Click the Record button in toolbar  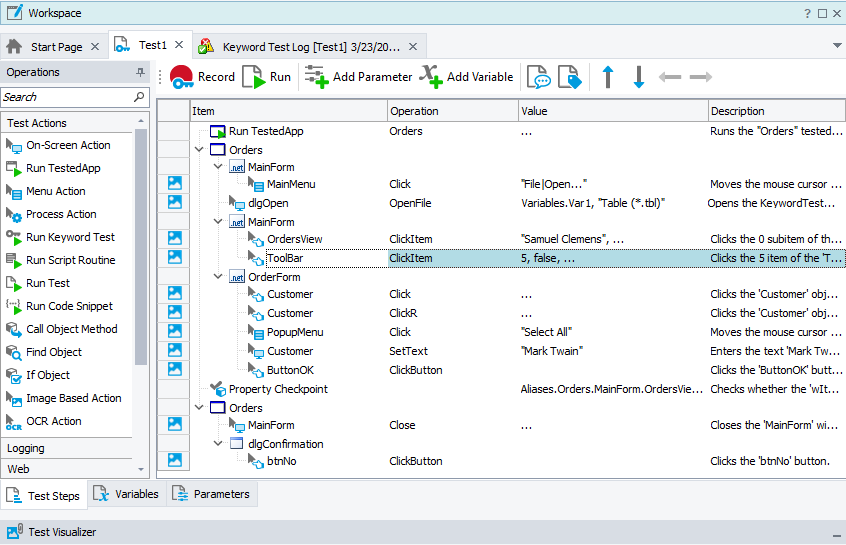[x=202, y=77]
